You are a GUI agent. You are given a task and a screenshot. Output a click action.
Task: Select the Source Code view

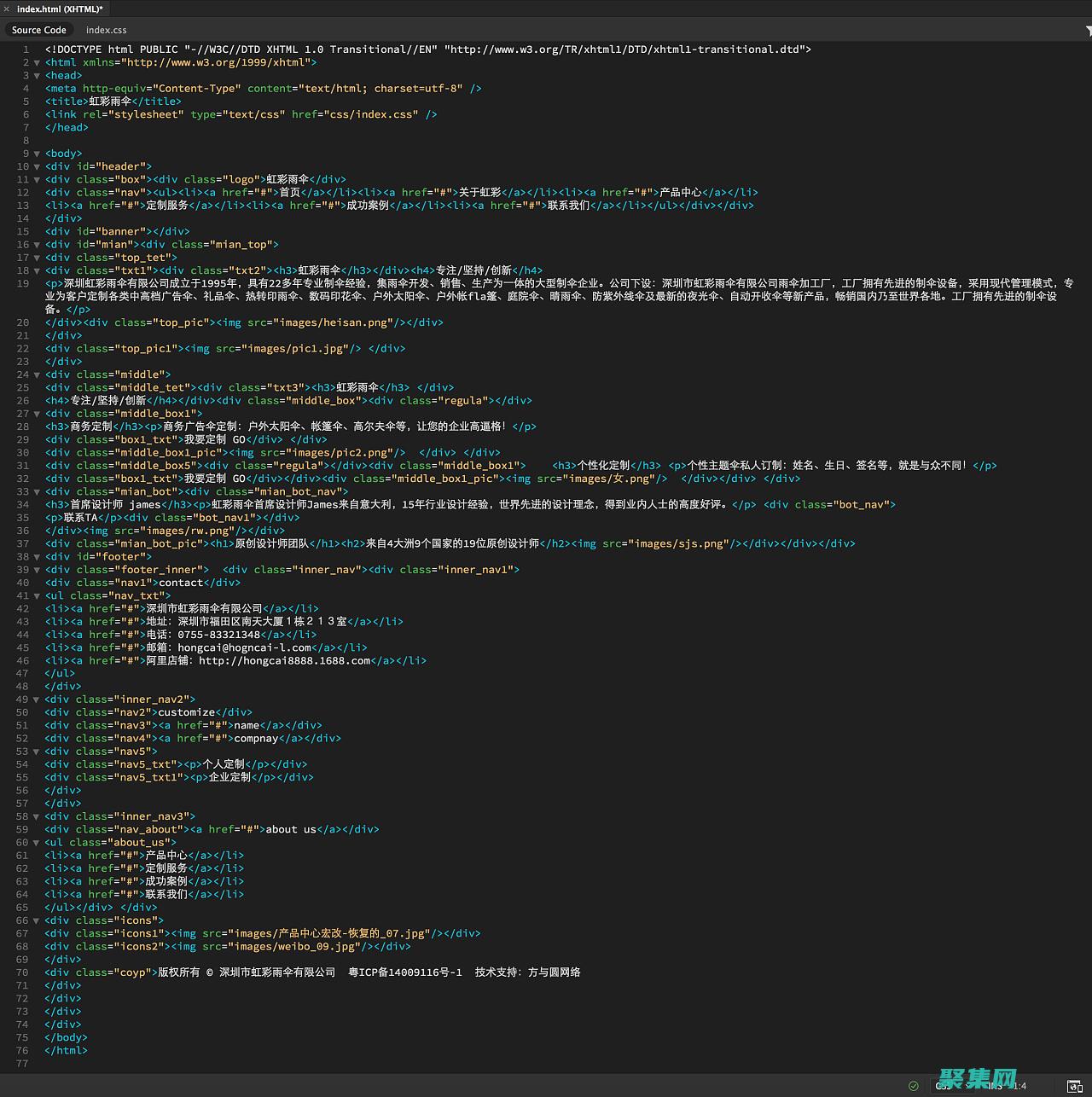[x=38, y=29]
